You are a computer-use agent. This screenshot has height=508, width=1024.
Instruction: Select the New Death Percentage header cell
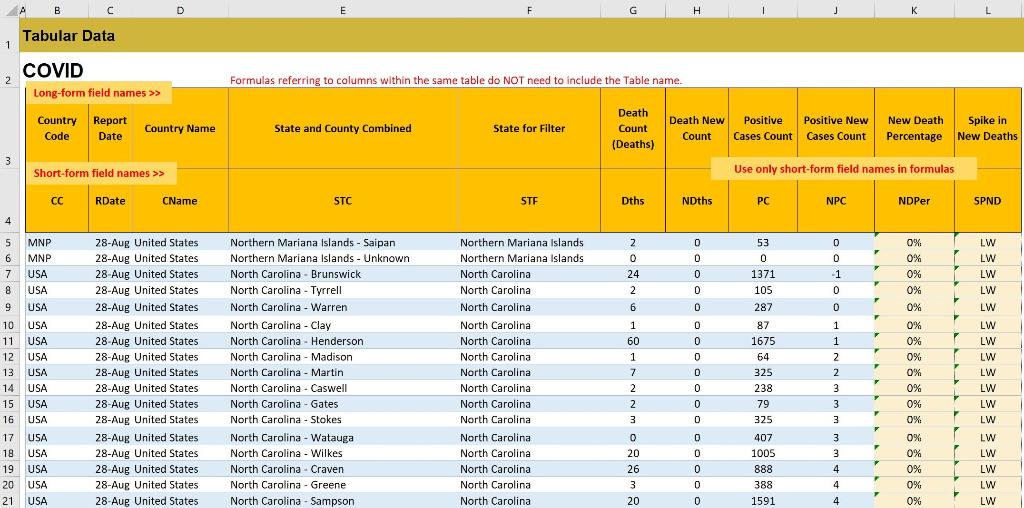pyautogui.click(x=914, y=128)
